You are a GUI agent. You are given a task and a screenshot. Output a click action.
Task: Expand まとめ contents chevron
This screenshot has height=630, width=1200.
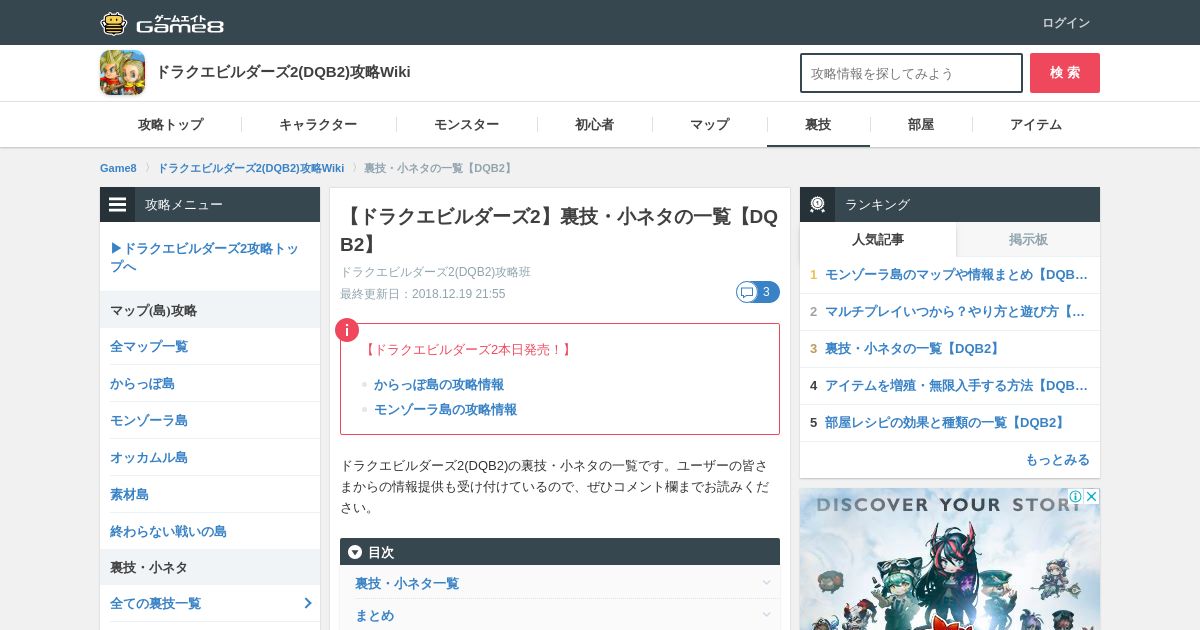pyautogui.click(x=766, y=615)
